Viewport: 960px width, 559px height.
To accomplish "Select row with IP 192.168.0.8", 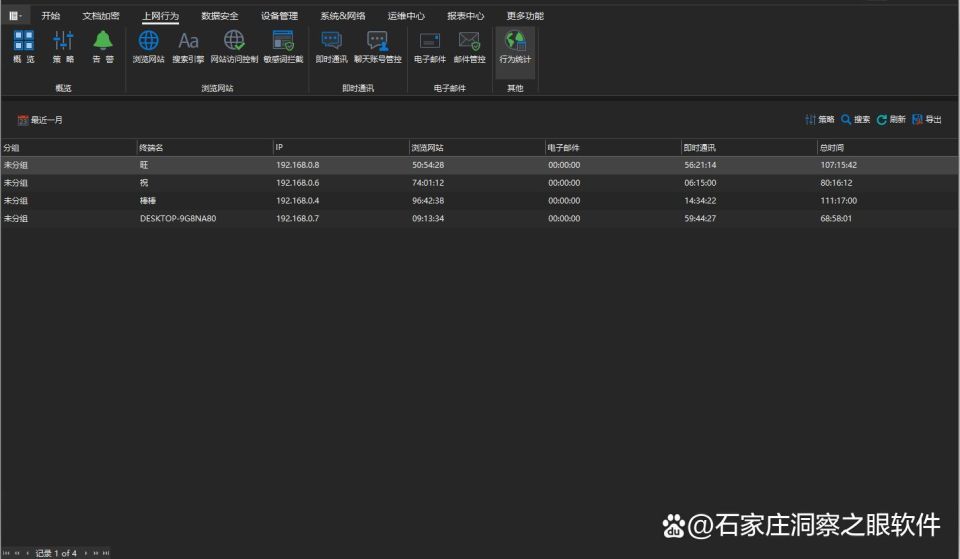I will (x=479, y=165).
